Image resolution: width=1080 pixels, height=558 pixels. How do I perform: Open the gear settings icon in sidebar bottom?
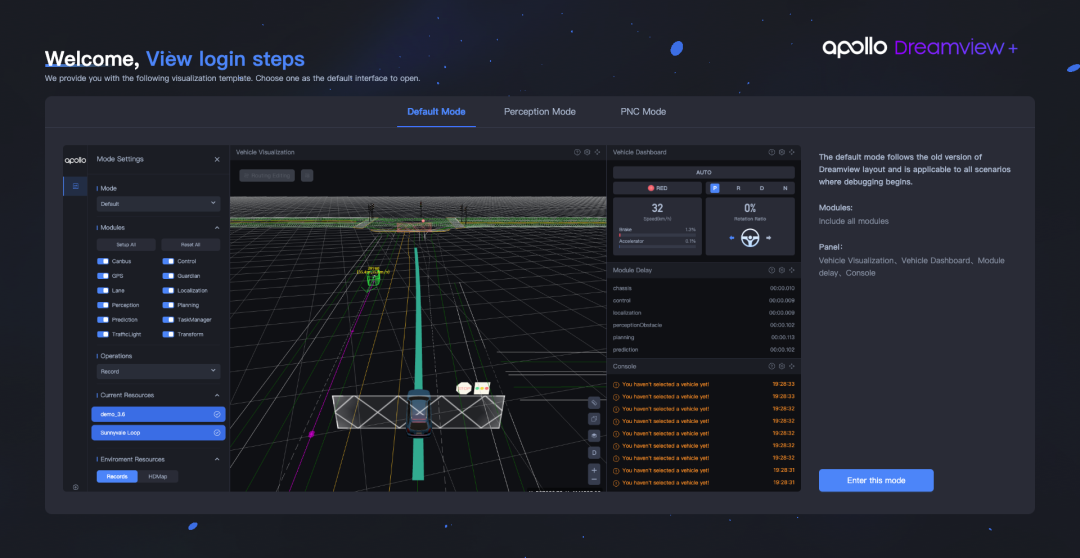pyautogui.click(x=75, y=487)
